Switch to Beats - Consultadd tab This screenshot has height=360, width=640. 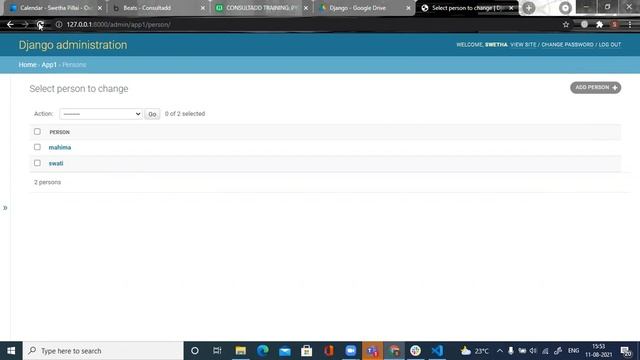[x=158, y=8]
